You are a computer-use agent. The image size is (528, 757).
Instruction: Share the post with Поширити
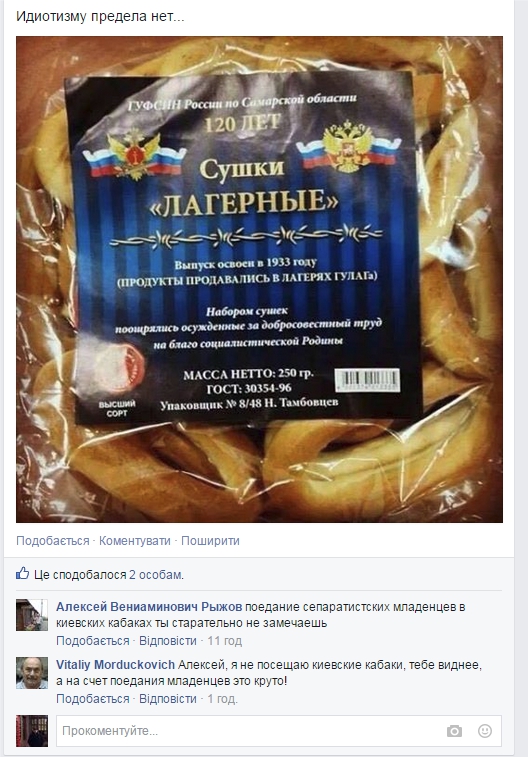pos(210,541)
